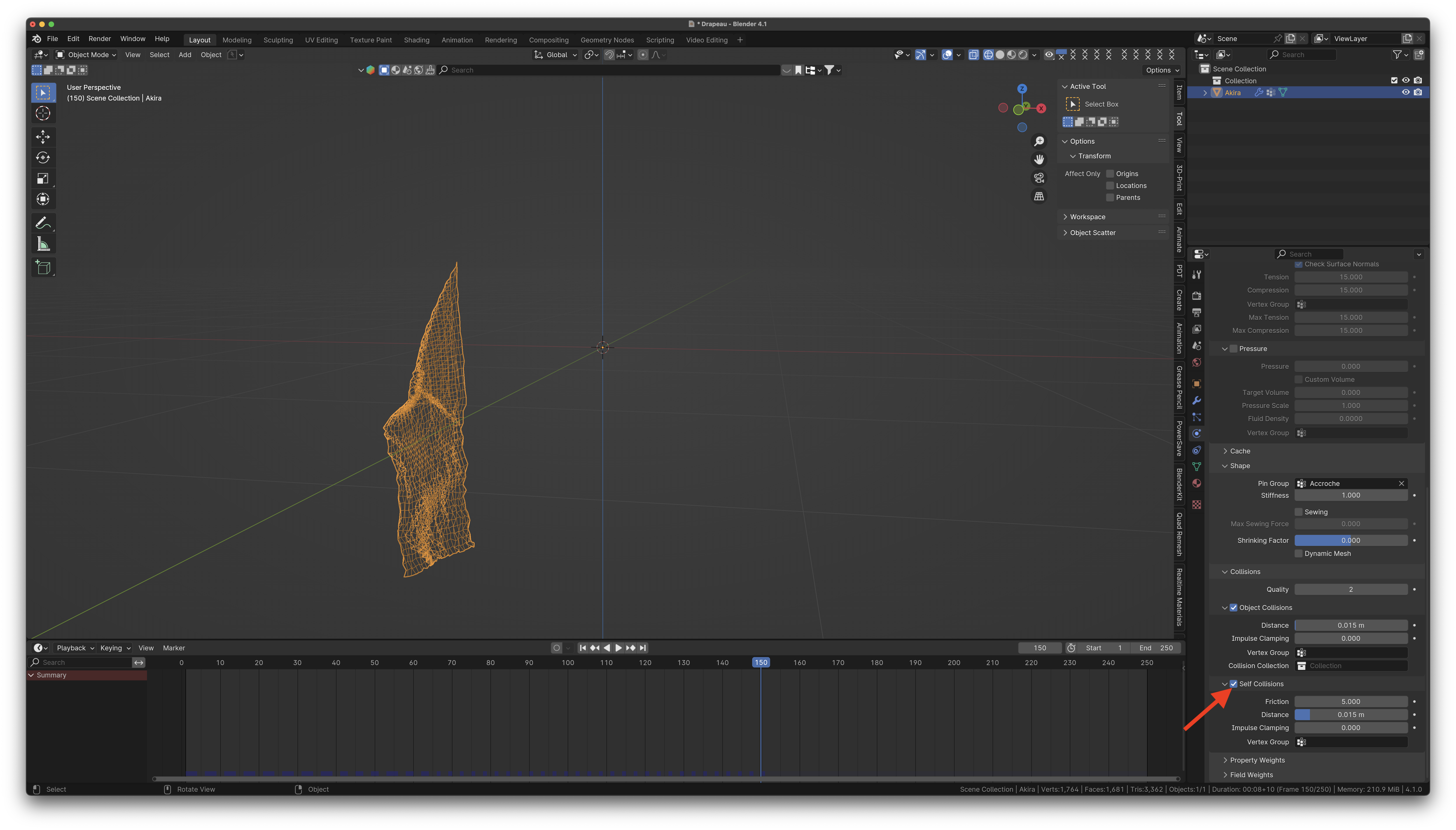
Task: Uncheck Object Collisions
Action: (1234, 608)
